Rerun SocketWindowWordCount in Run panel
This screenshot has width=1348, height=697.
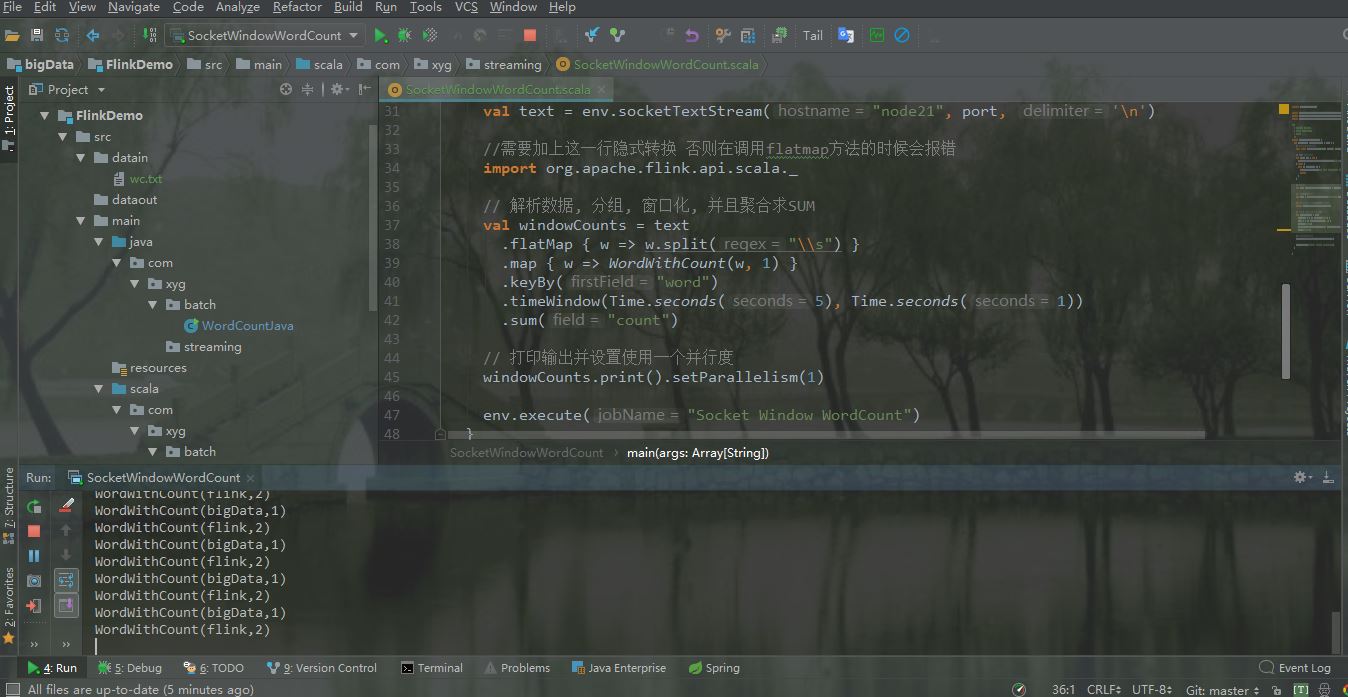[x=34, y=507]
